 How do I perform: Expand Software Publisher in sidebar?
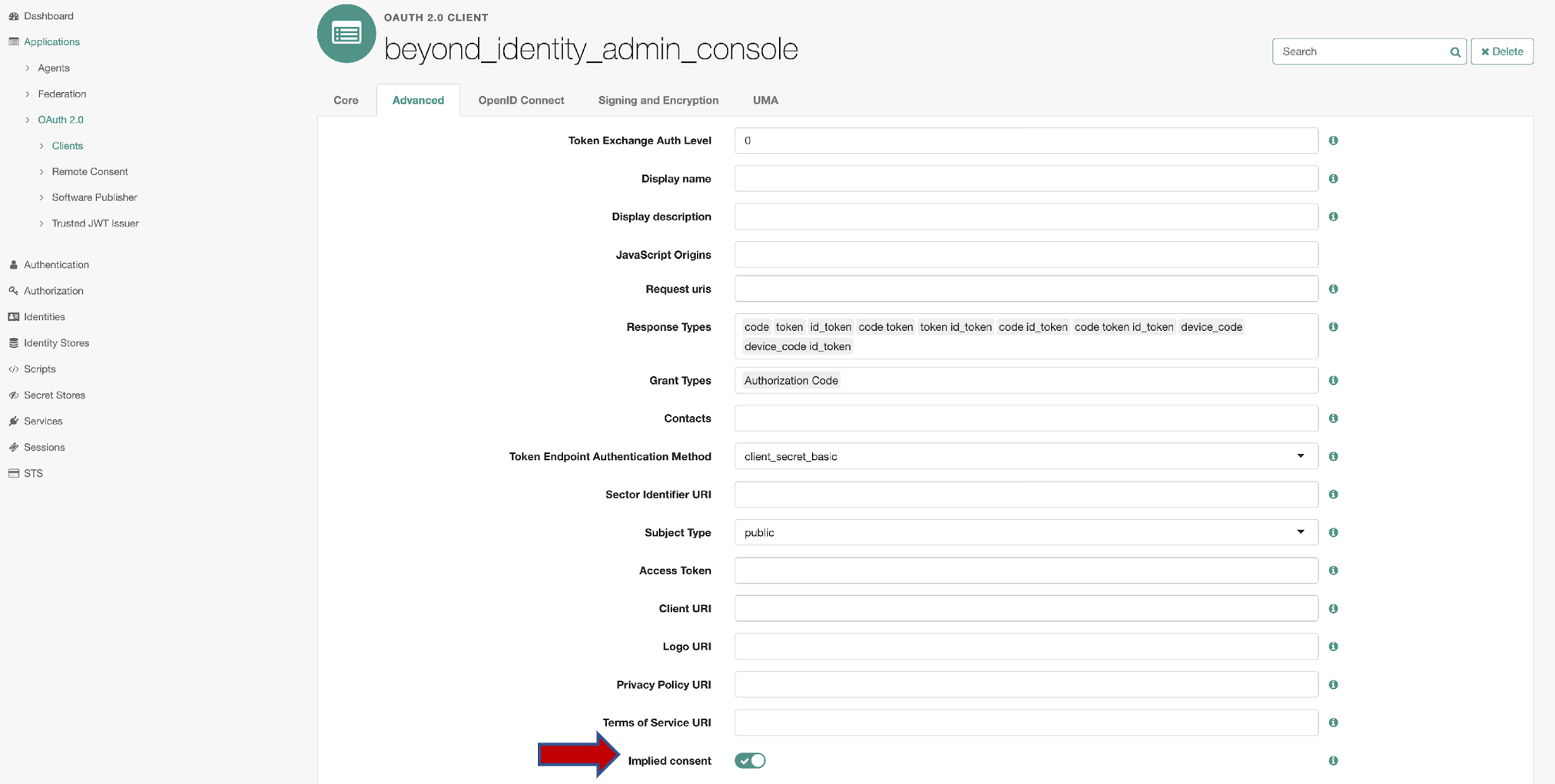tap(41, 198)
